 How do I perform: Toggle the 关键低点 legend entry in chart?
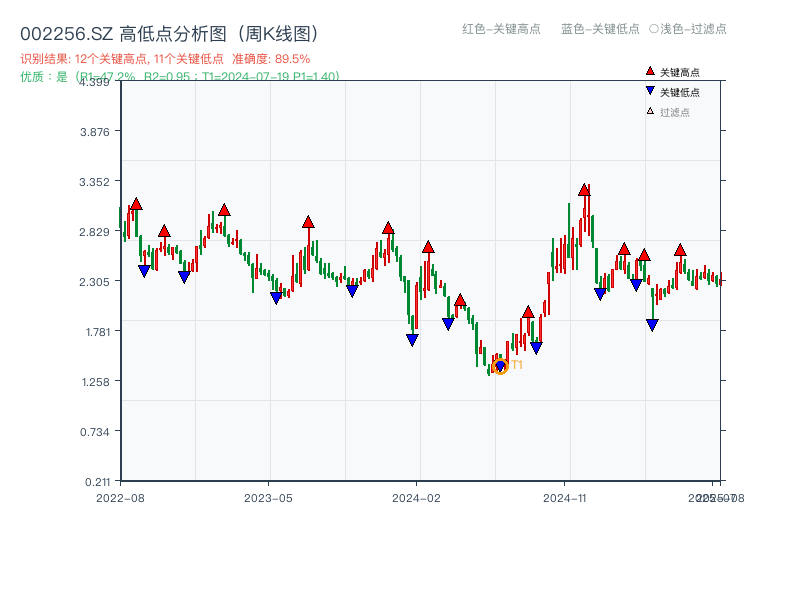coord(672,92)
